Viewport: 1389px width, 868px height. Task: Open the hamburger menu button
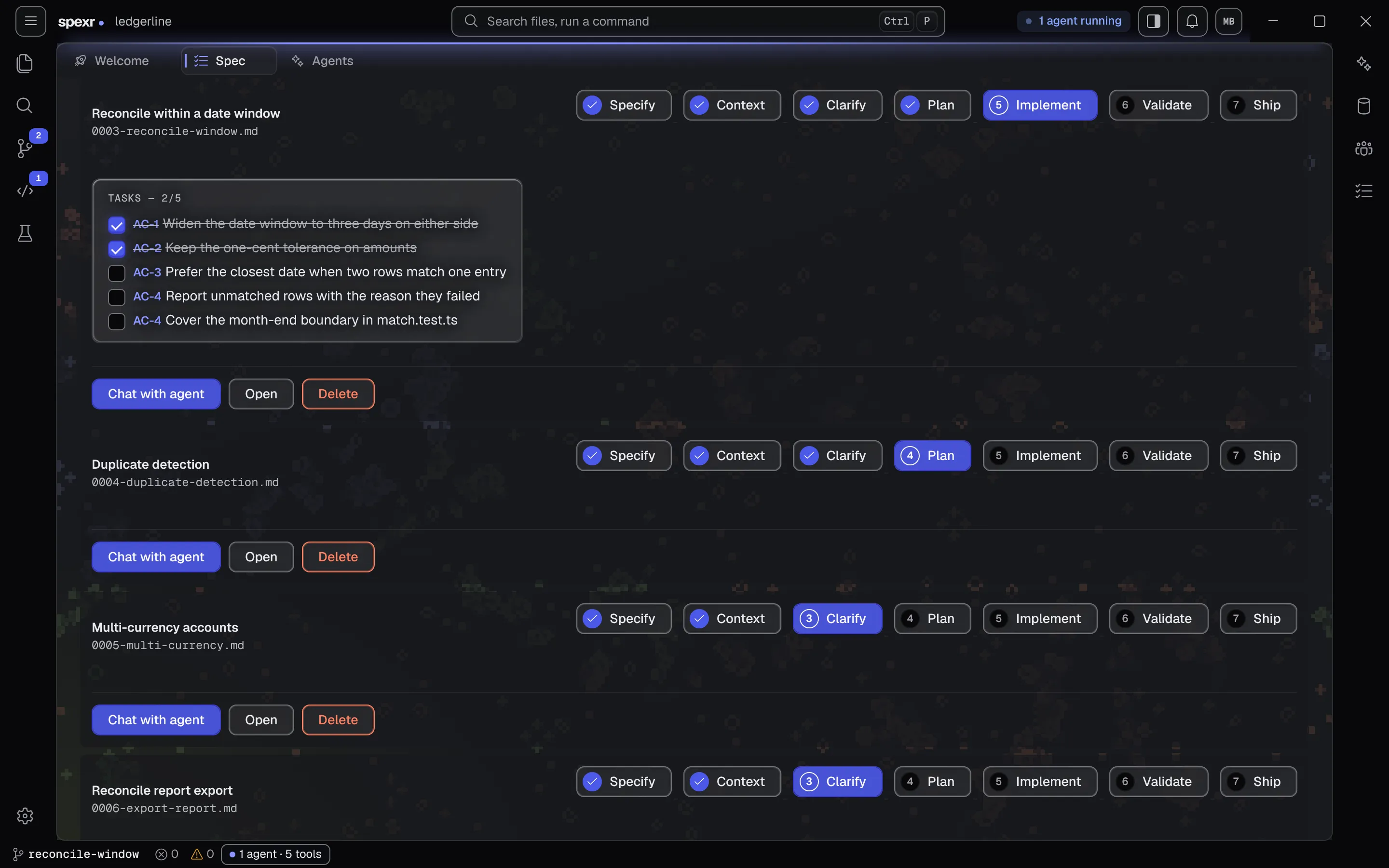[x=30, y=21]
